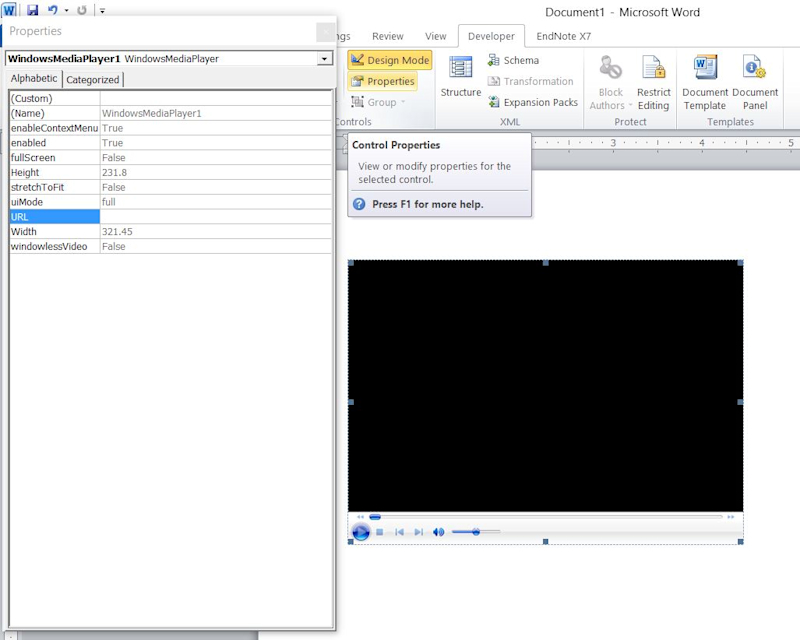
Task: Click the Schema button
Action: (514, 60)
